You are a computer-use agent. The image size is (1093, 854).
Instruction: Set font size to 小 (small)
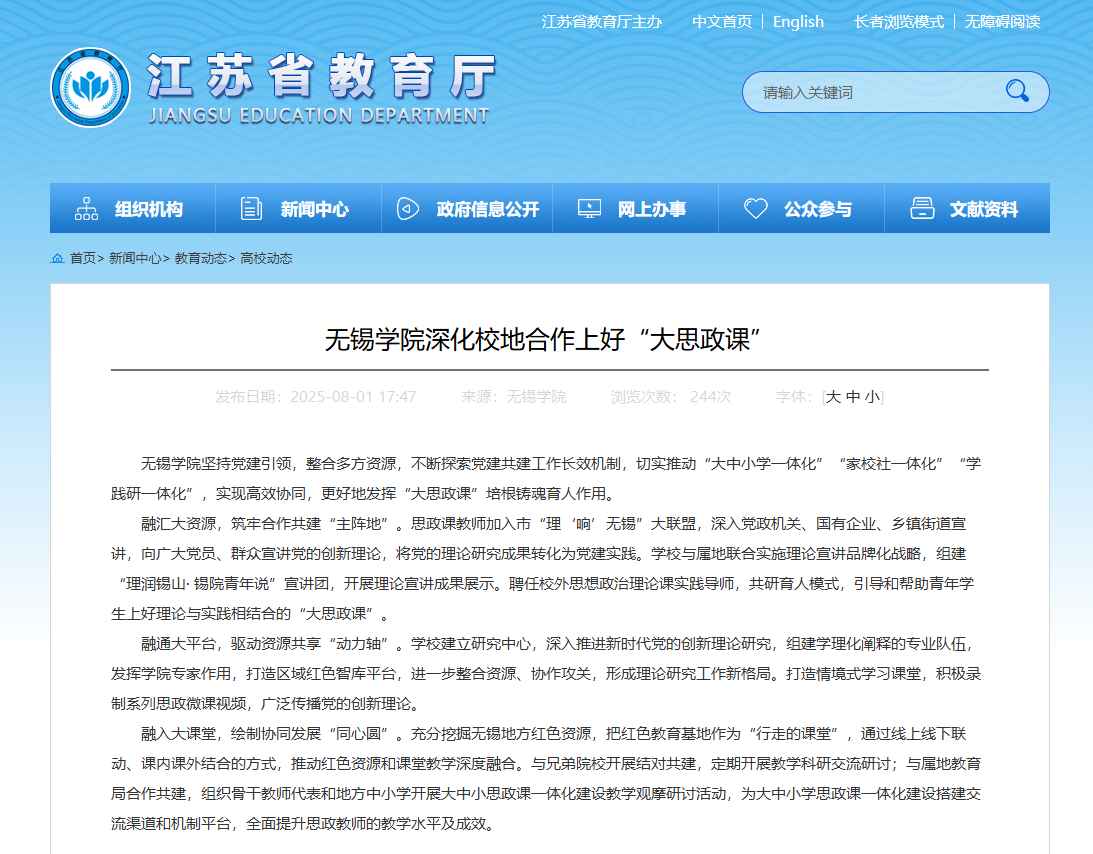[872, 397]
